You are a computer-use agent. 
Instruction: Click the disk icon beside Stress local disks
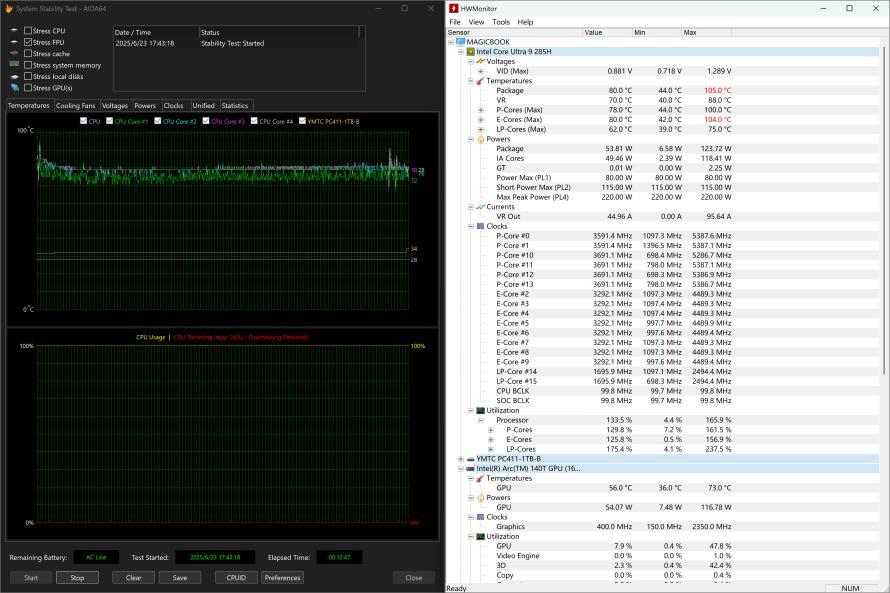14,76
